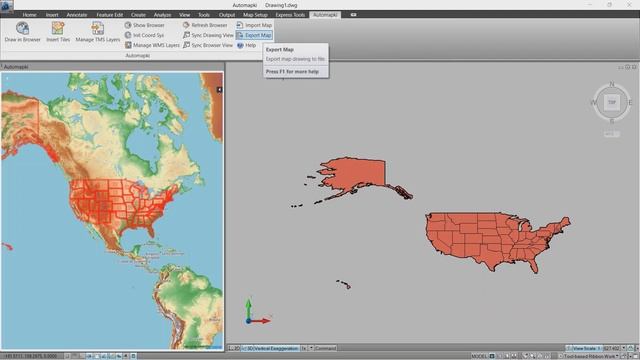Image resolution: width=640 pixels, height=360 pixels.
Task: Switch to the Insert ribbon tab
Action: point(52,15)
